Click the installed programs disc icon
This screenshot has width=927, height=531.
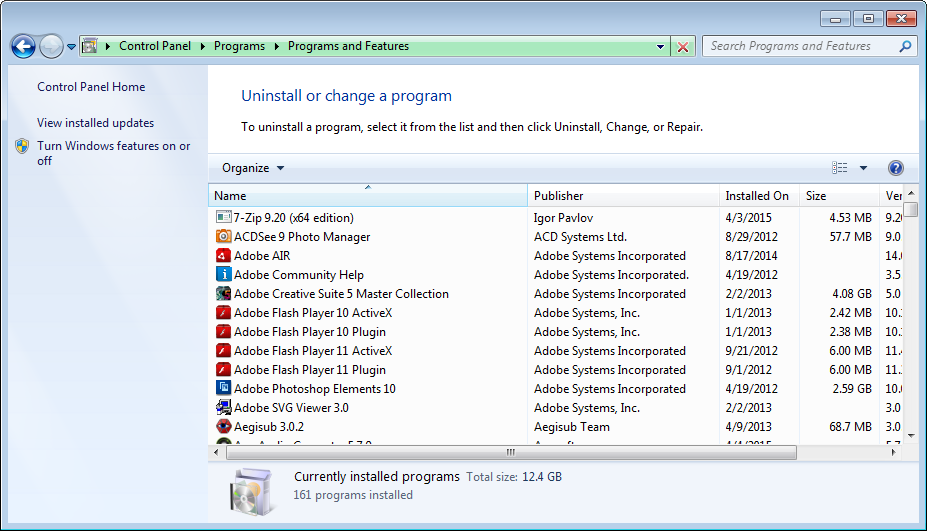point(252,491)
